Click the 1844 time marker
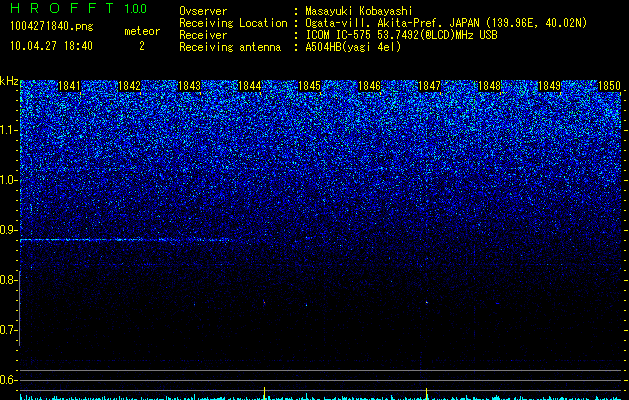This screenshot has width=629, height=400. [250, 86]
